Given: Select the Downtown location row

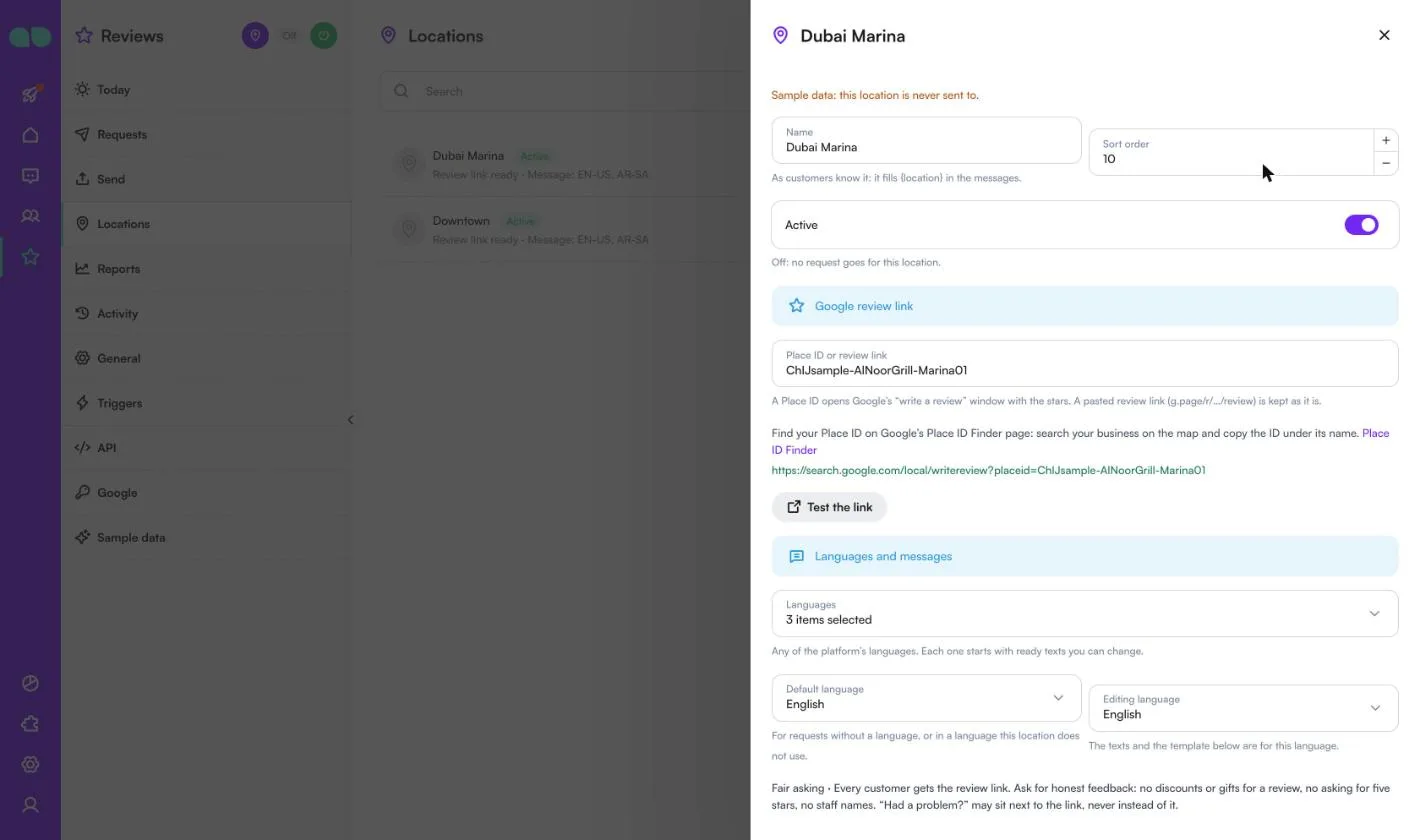Looking at the screenshot, I should click(x=565, y=230).
